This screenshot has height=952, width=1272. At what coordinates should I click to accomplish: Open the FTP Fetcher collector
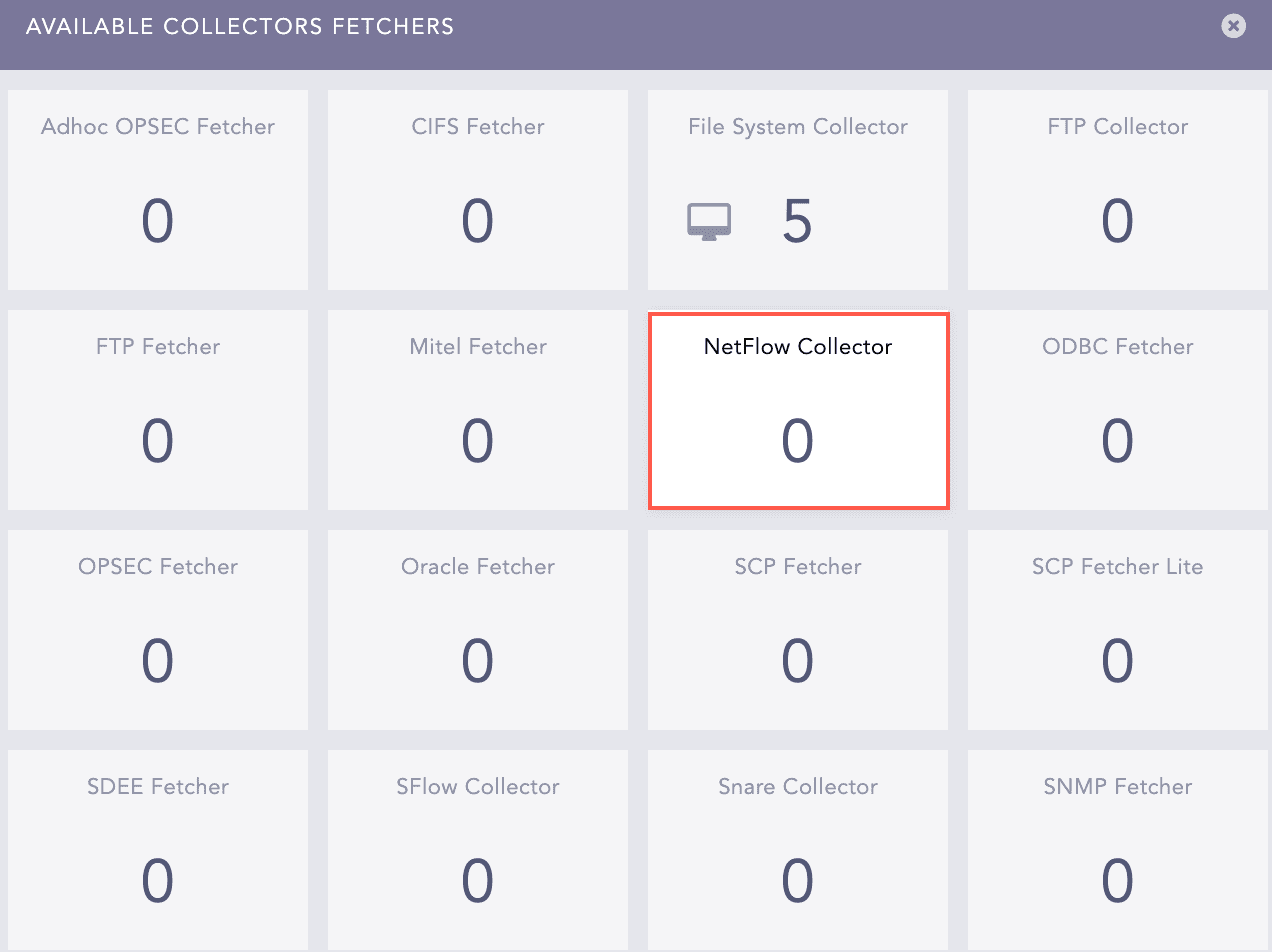157,410
